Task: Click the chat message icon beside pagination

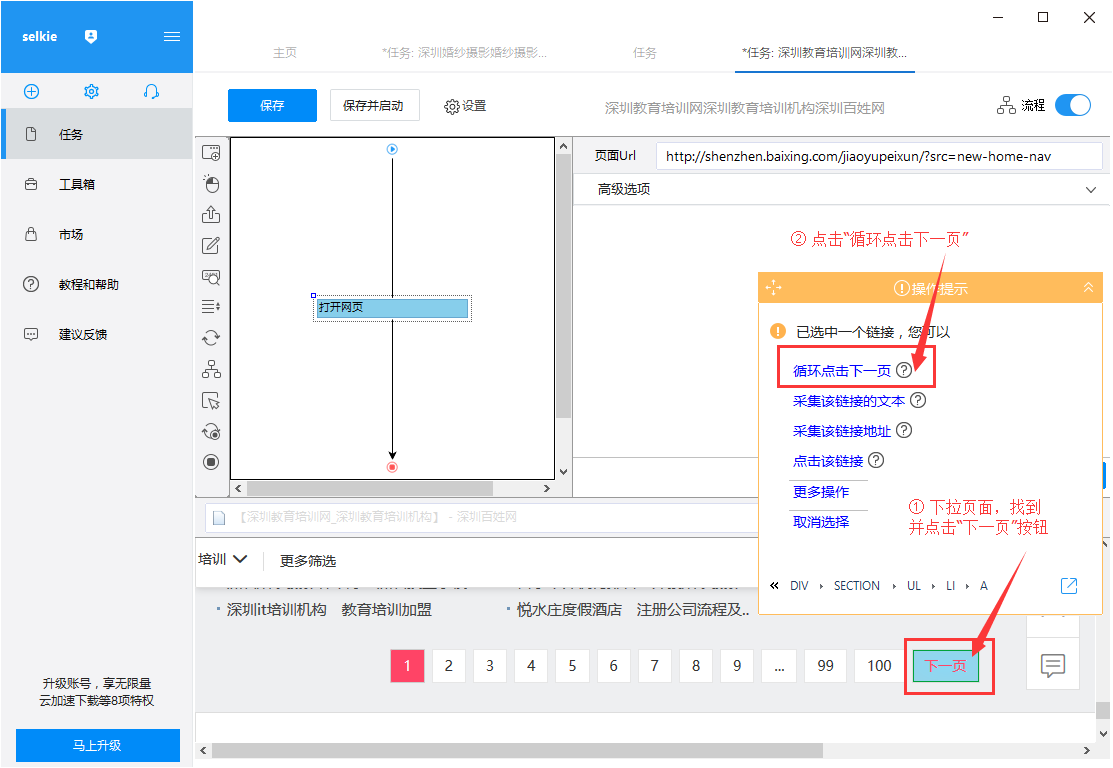Action: click(1053, 665)
